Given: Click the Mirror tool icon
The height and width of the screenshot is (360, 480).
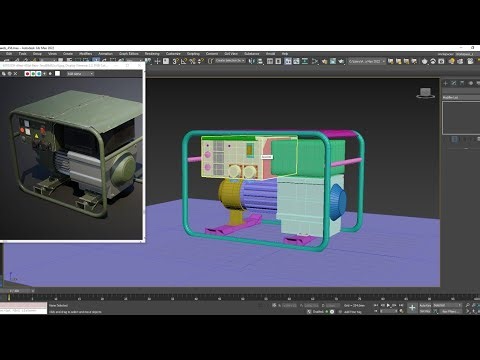Looking at the screenshot, I should [x=251, y=61].
